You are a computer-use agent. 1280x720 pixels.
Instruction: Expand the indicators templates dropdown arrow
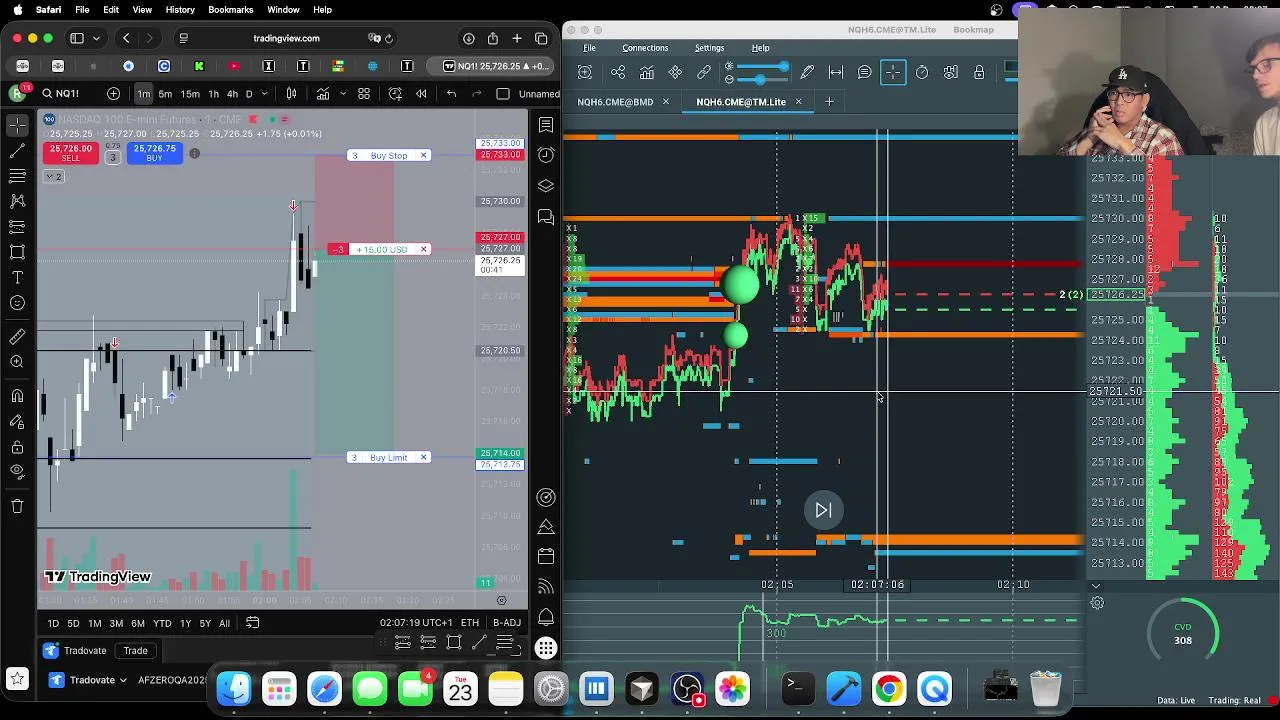click(342, 94)
